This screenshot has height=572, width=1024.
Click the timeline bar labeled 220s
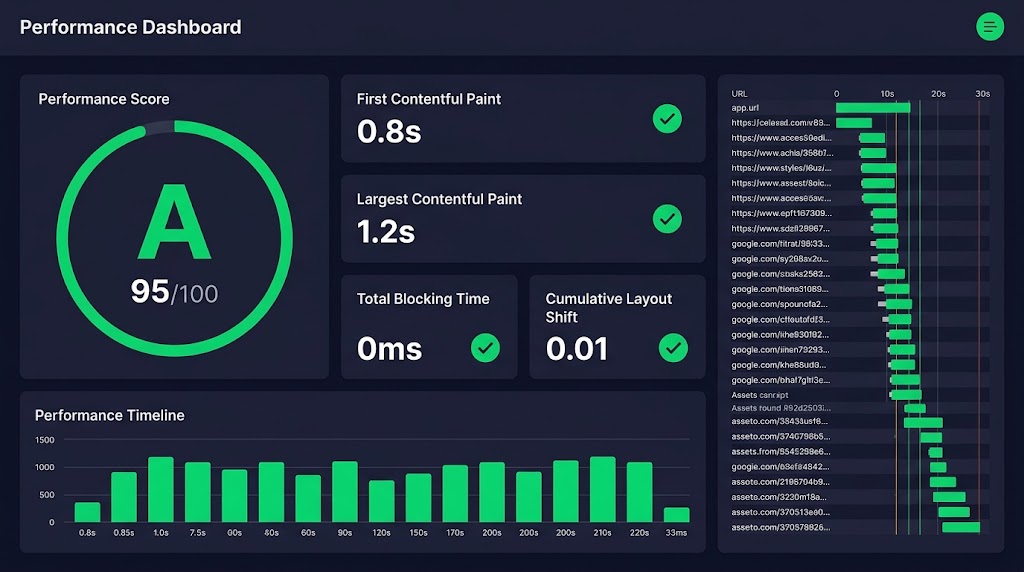tap(639, 492)
